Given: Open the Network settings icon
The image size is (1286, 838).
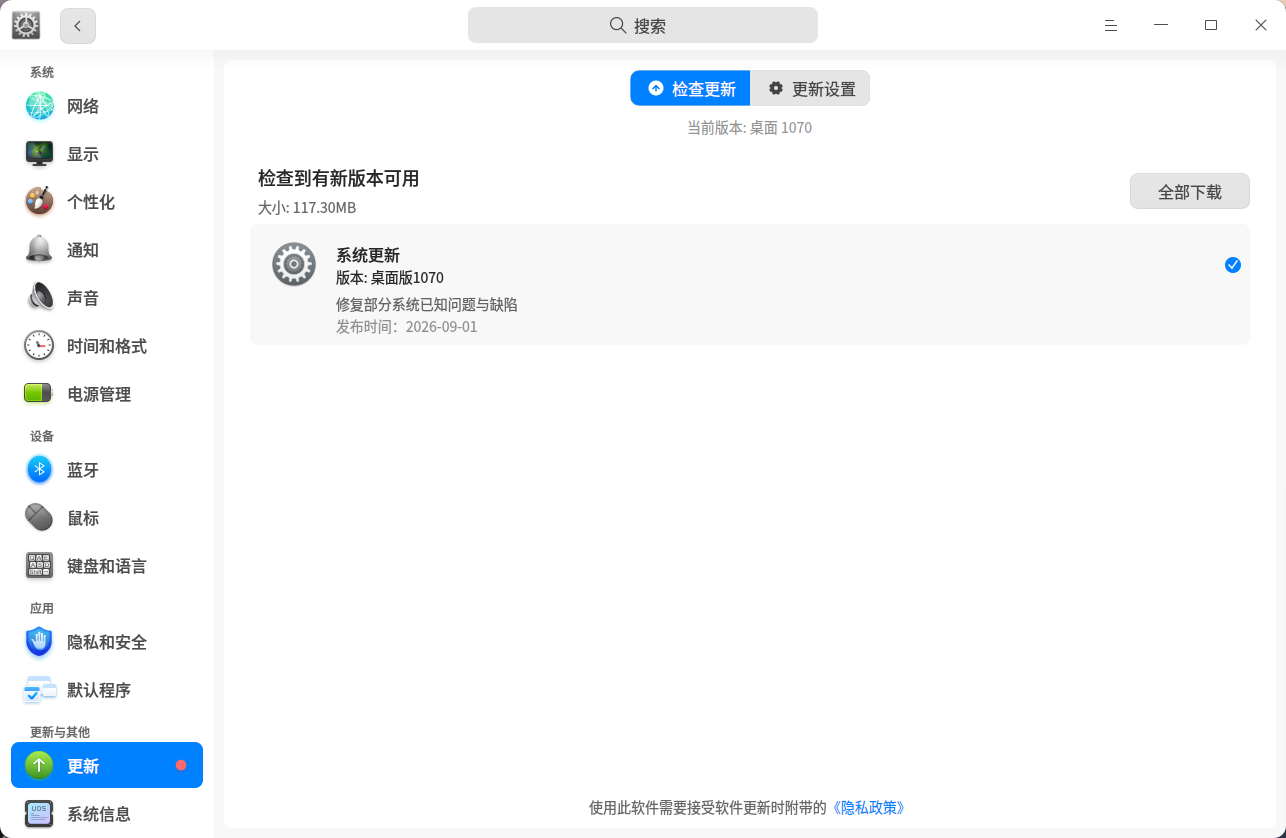Looking at the screenshot, I should 39,106.
